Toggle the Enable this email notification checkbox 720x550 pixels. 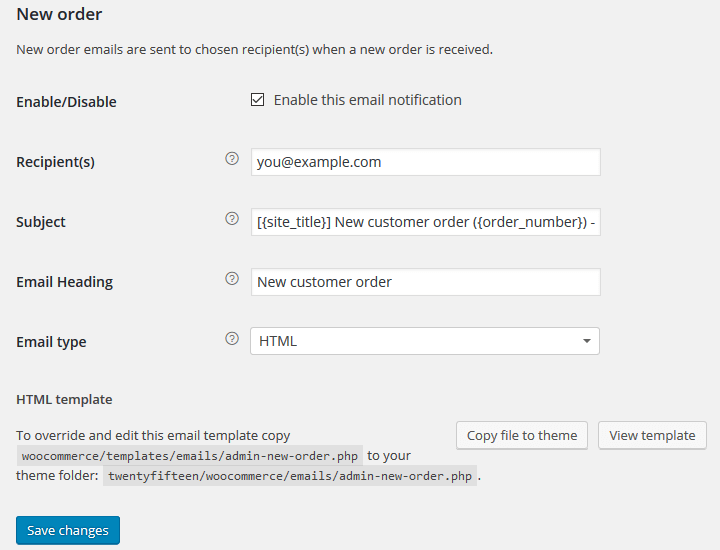(x=257, y=100)
